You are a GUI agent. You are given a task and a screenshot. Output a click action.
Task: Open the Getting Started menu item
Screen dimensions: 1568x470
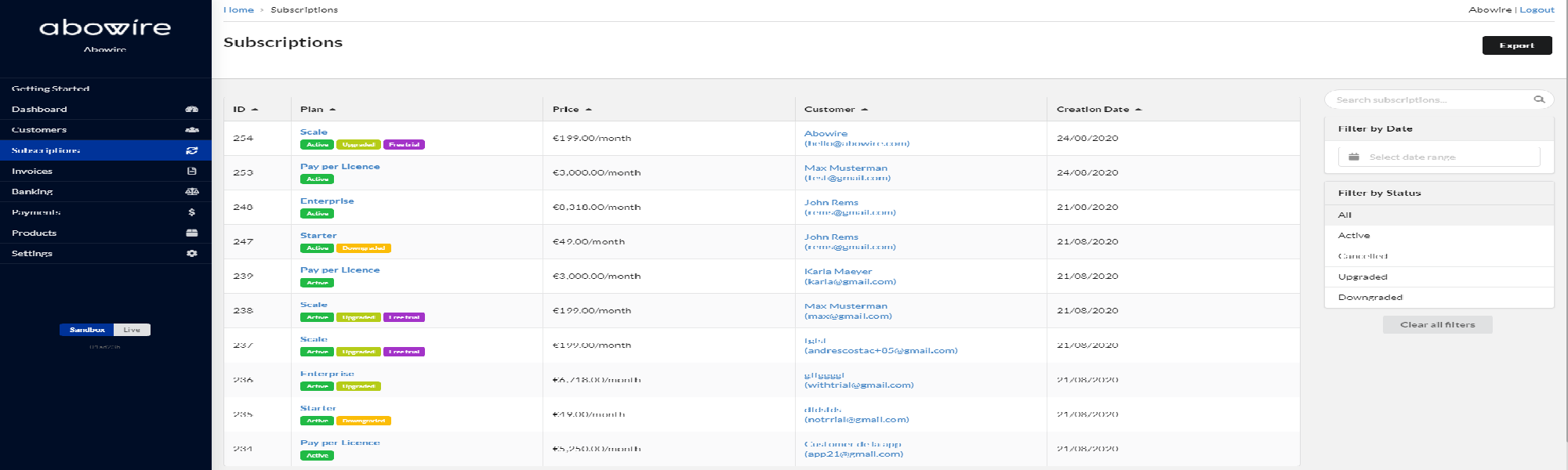coord(51,89)
